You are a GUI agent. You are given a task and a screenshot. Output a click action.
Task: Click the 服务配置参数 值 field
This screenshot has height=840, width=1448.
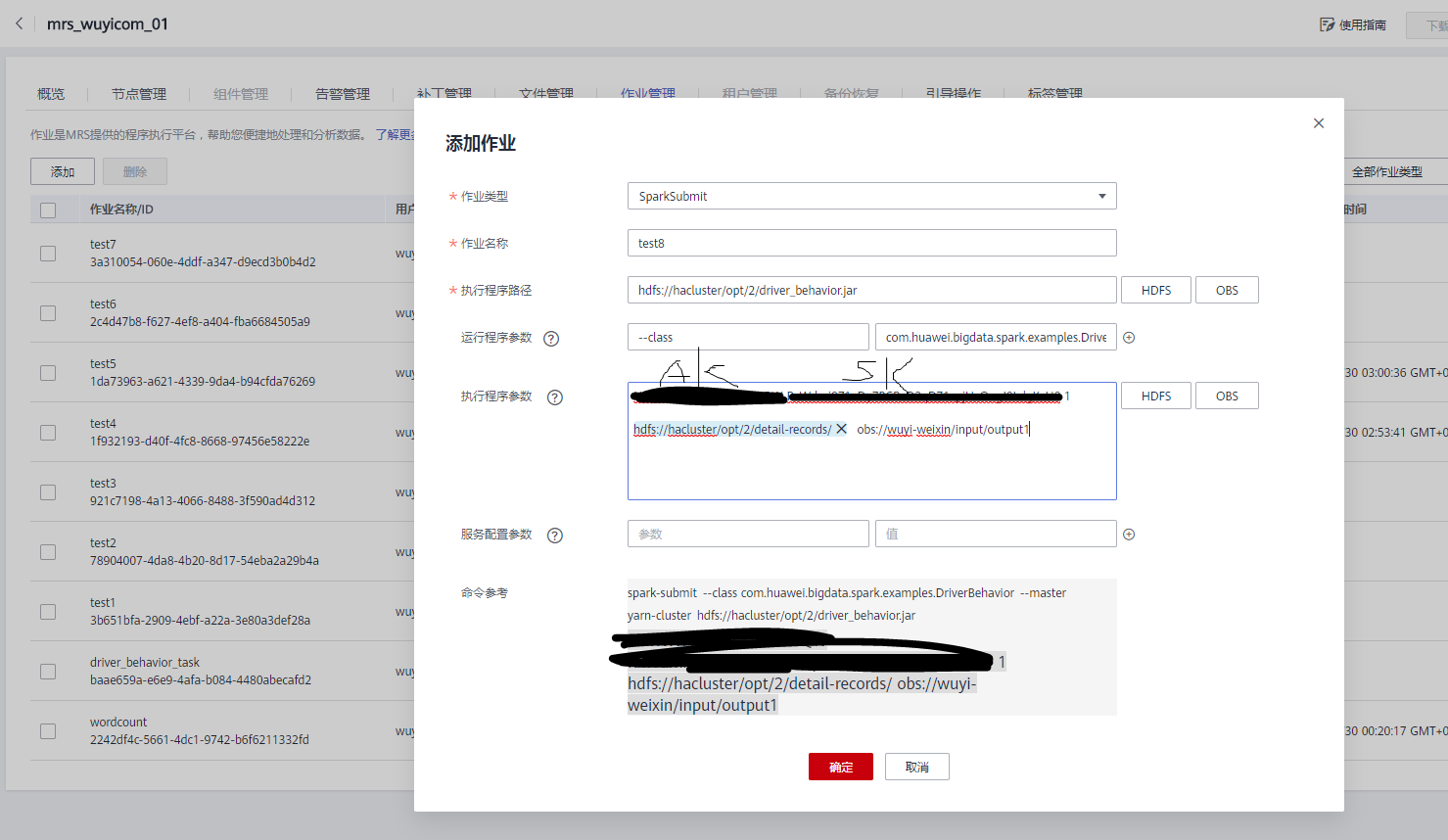click(996, 534)
